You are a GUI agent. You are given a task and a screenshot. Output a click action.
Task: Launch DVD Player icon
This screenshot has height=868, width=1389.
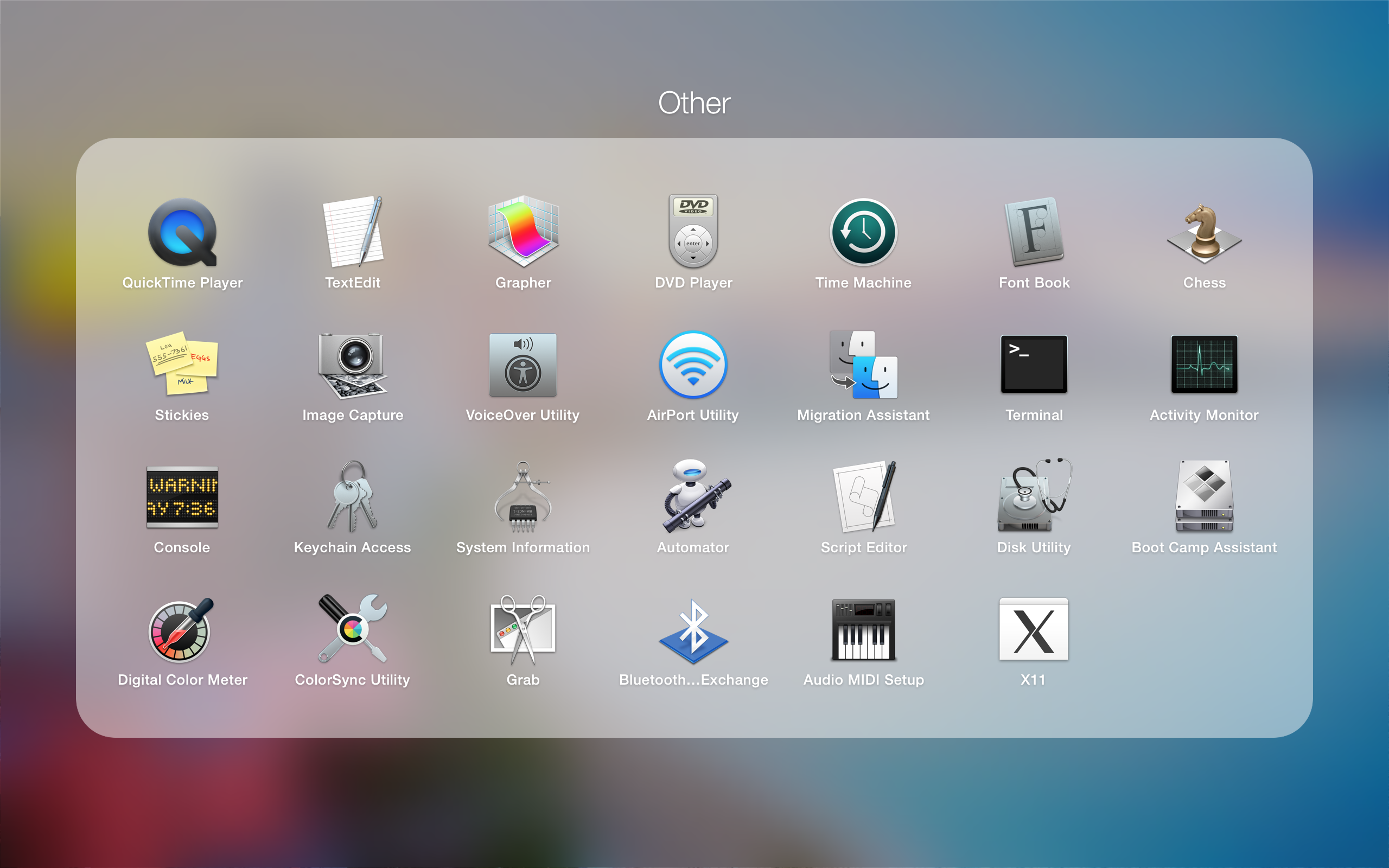693,231
